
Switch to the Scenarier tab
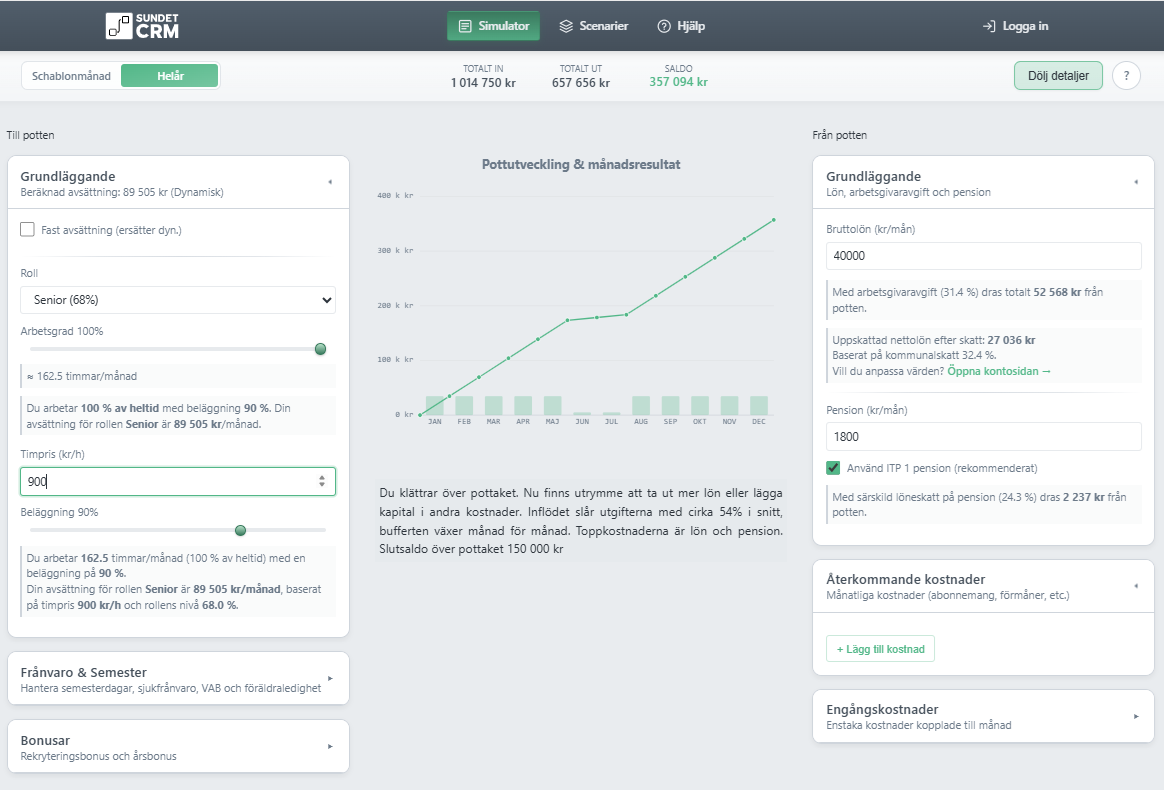coord(594,26)
